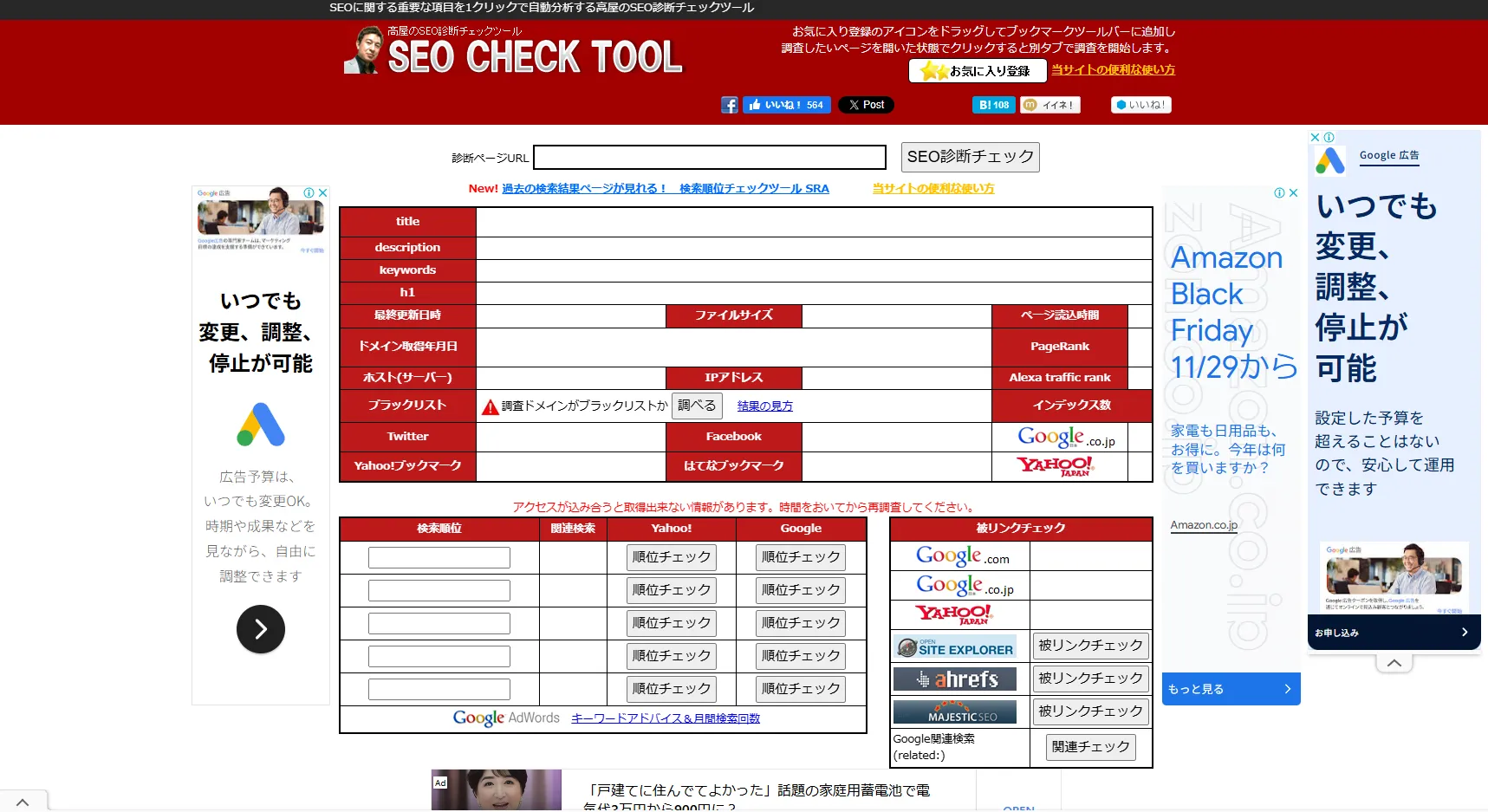
Task: Click the third row Yahoo! 順位チェック button
Action: point(672,623)
